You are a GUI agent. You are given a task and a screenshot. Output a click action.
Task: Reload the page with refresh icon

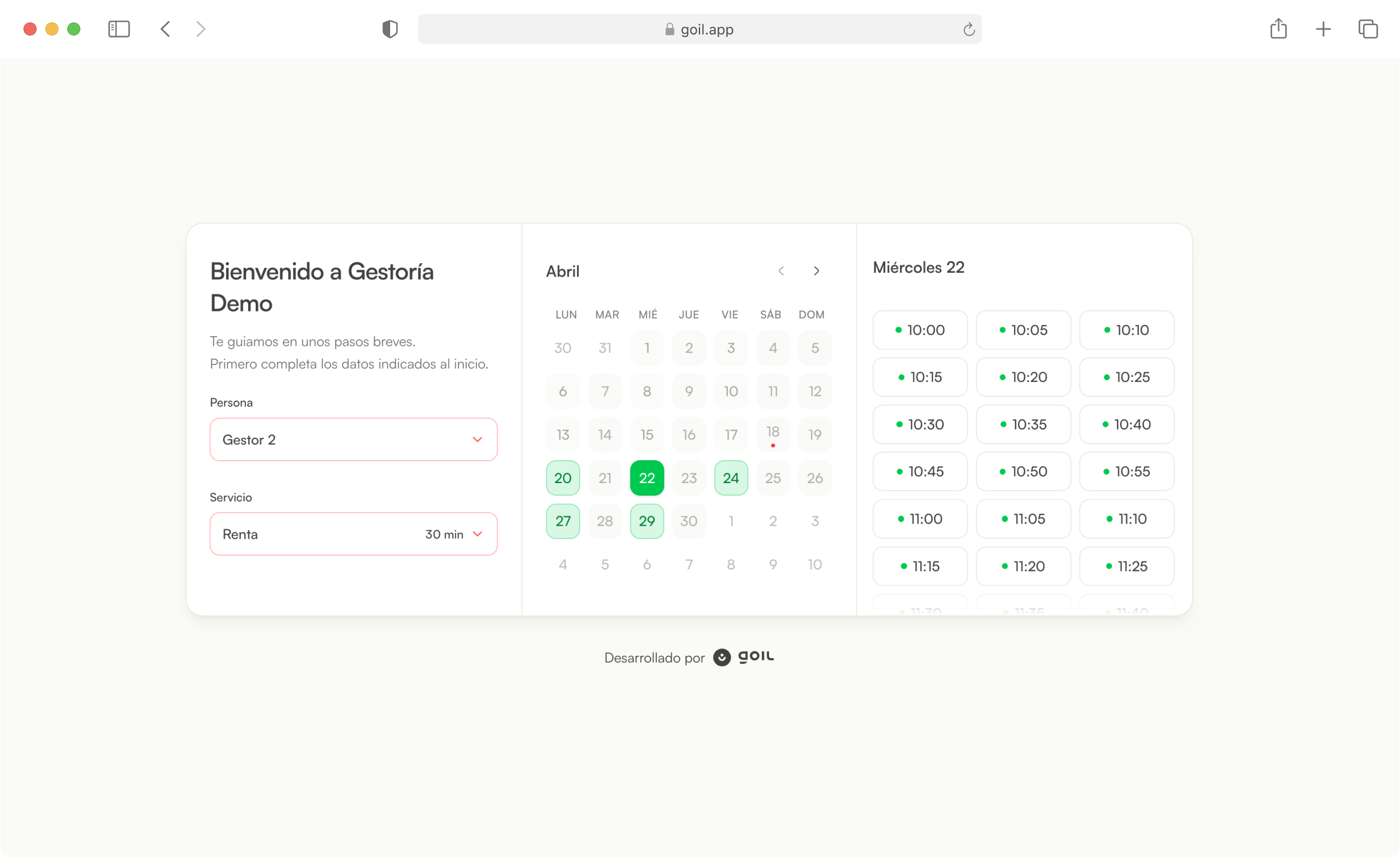click(x=969, y=30)
